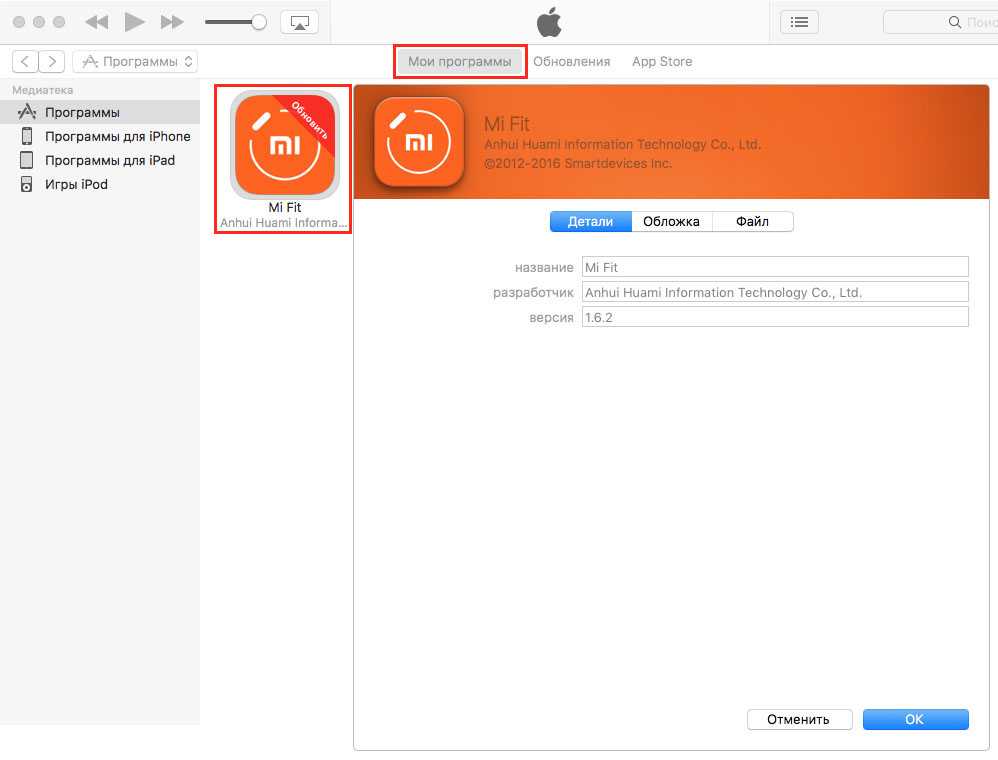Click the Mi Fit label under thumbnail

click(x=285, y=208)
